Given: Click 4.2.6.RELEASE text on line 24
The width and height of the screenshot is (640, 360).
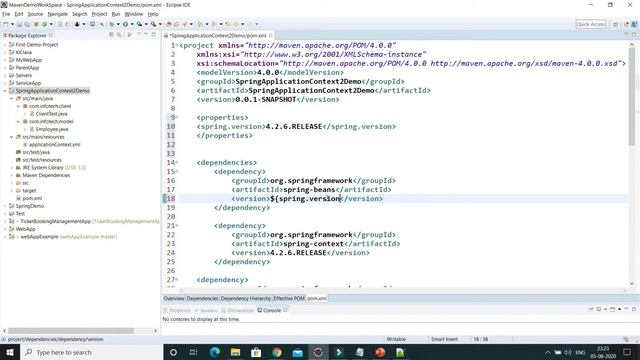Looking at the screenshot, I should tap(298, 253).
